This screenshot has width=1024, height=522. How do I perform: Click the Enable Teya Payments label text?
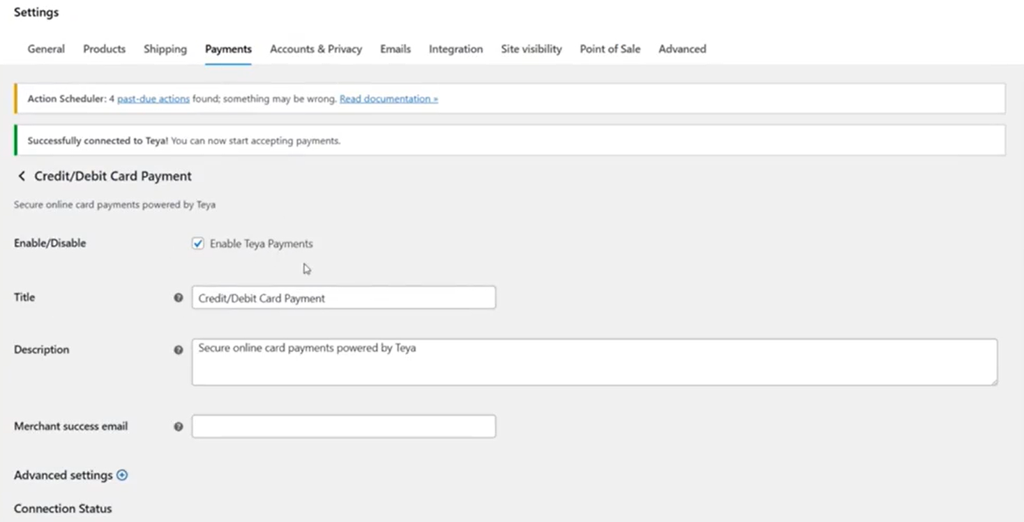click(261, 244)
